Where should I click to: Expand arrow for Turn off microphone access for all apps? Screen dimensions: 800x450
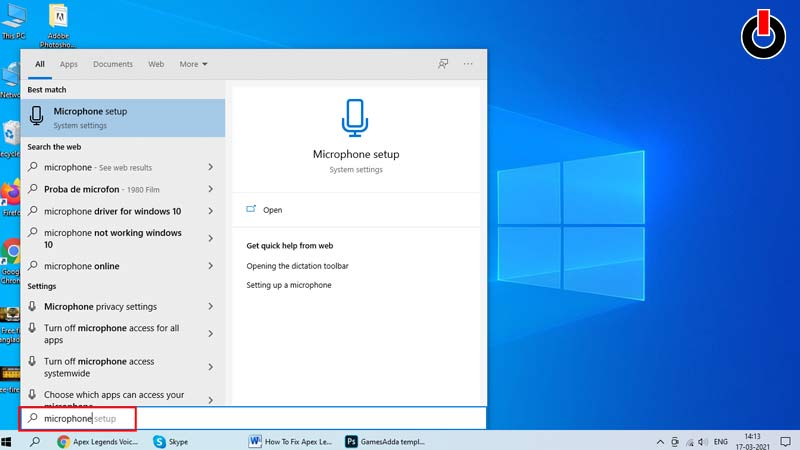(x=210, y=334)
